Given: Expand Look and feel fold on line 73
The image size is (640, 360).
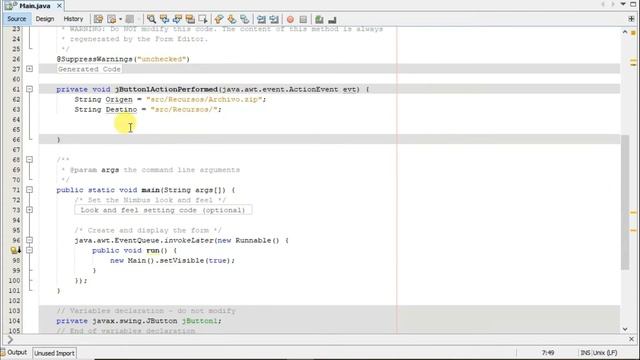Looking at the screenshot, I should tap(29, 210).
